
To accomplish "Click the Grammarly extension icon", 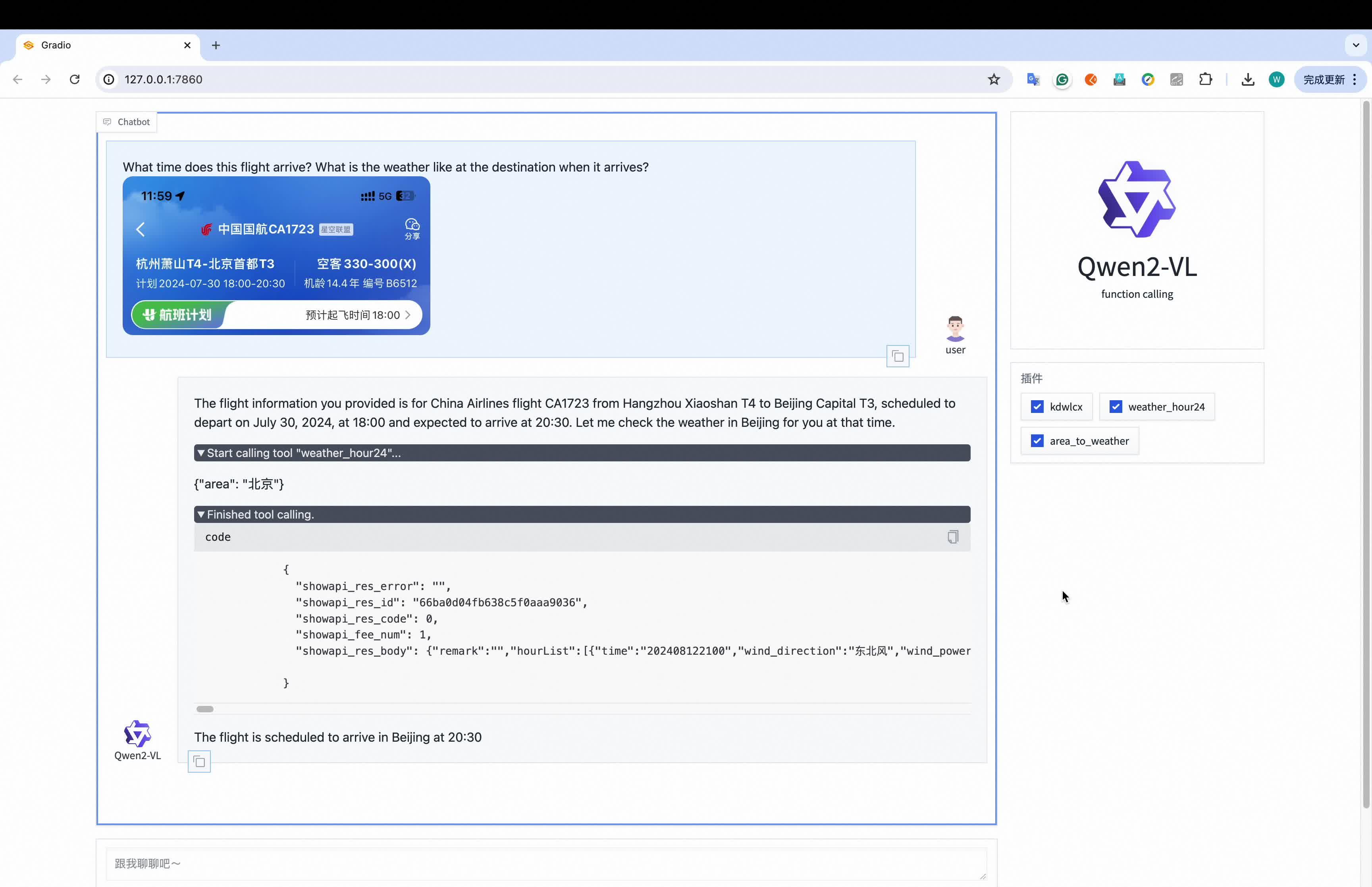I will (1062, 79).
